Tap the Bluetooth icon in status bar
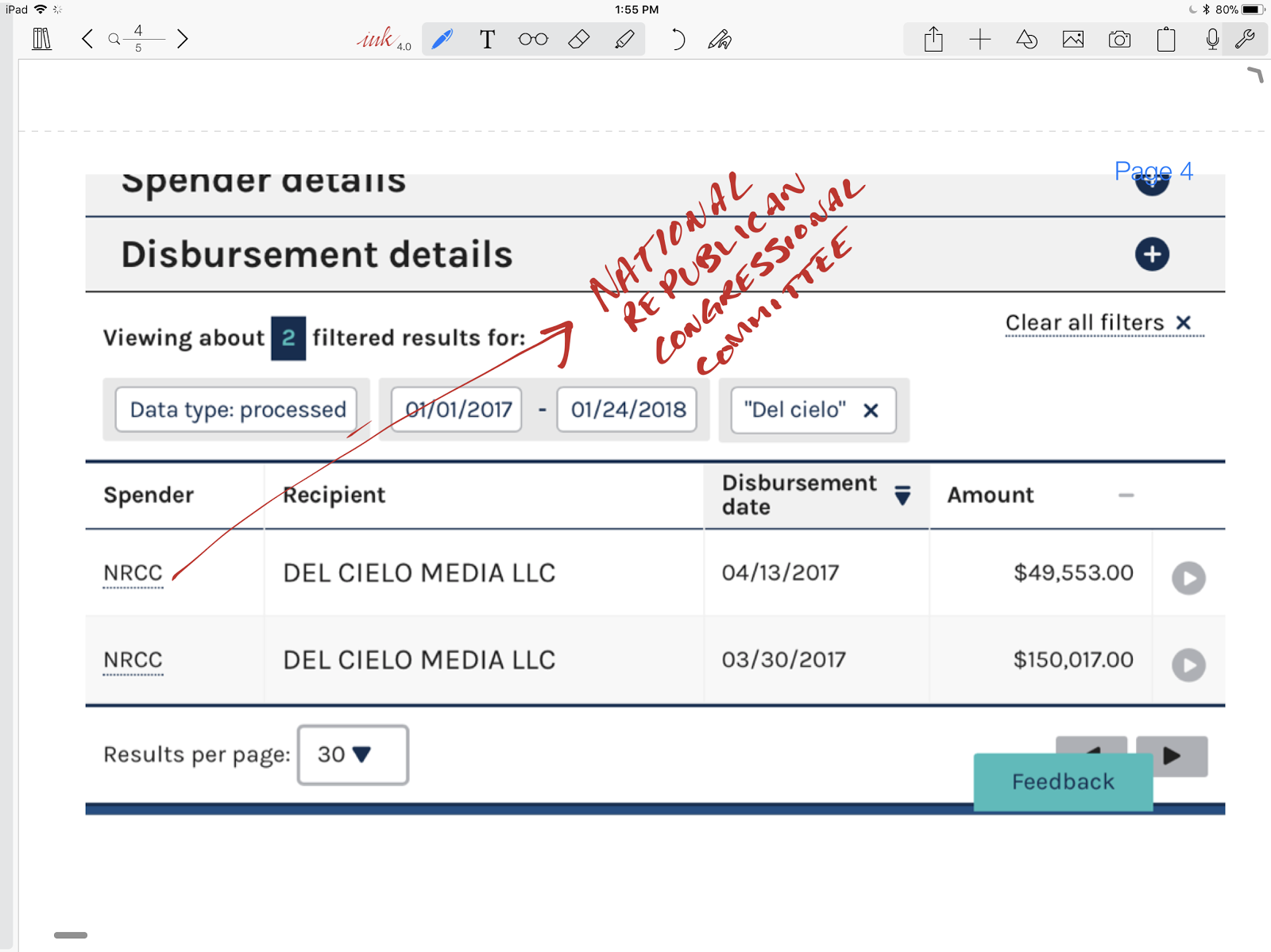 coord(1206,10)
